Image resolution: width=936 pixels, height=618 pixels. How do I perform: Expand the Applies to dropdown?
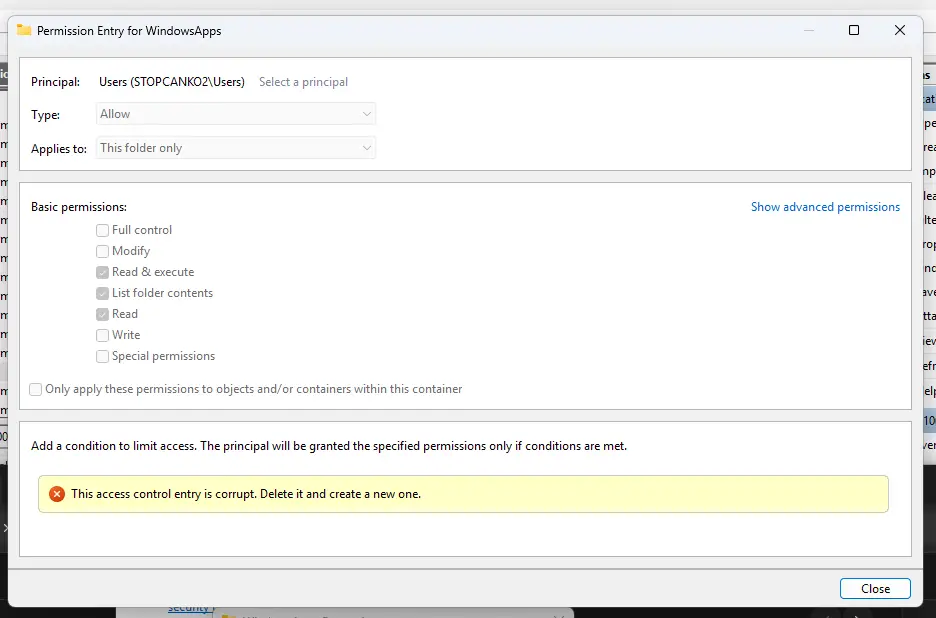pos(236,148)
